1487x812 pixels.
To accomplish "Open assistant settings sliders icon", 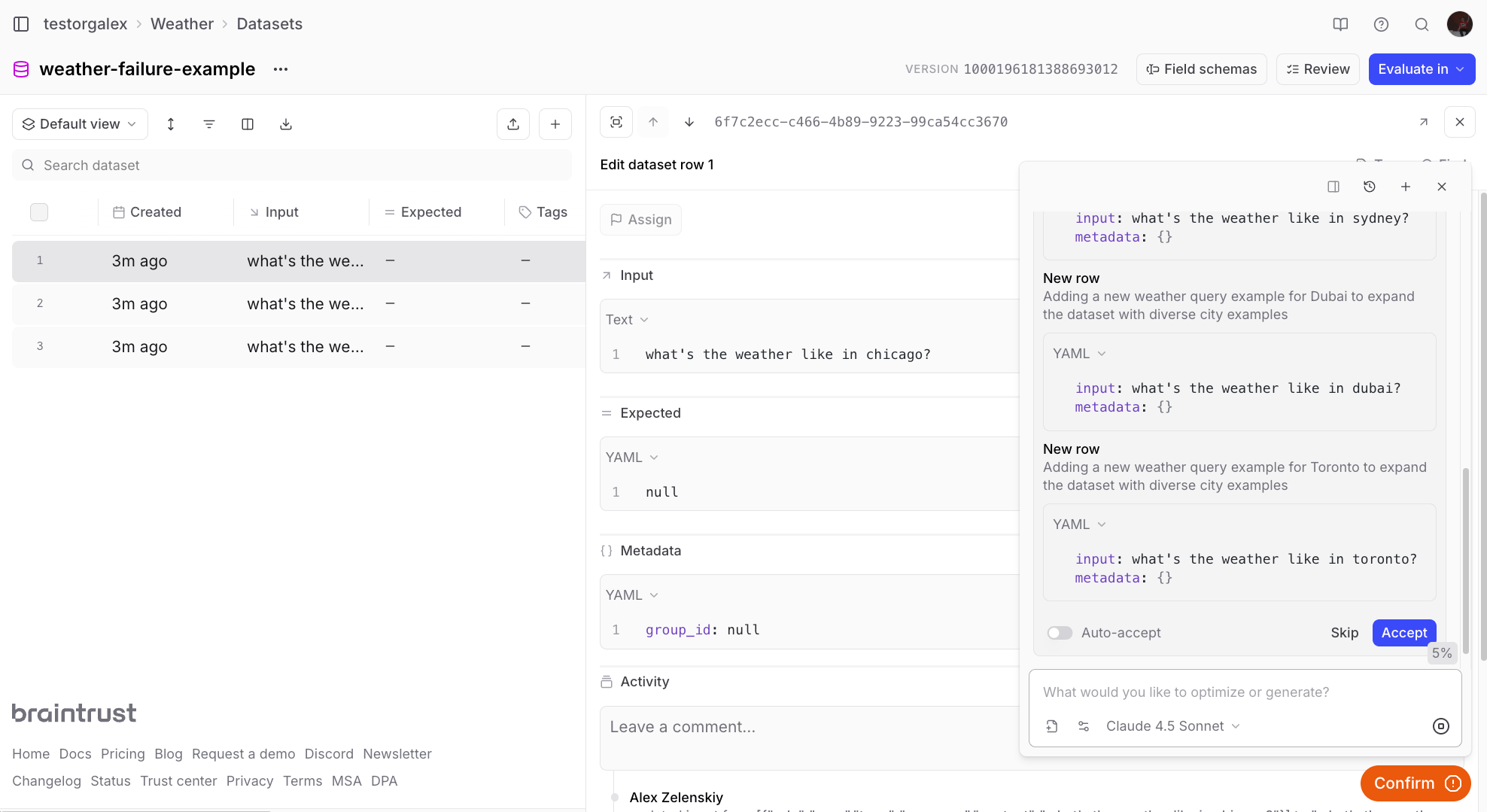I will click(x=1084, y=726).
